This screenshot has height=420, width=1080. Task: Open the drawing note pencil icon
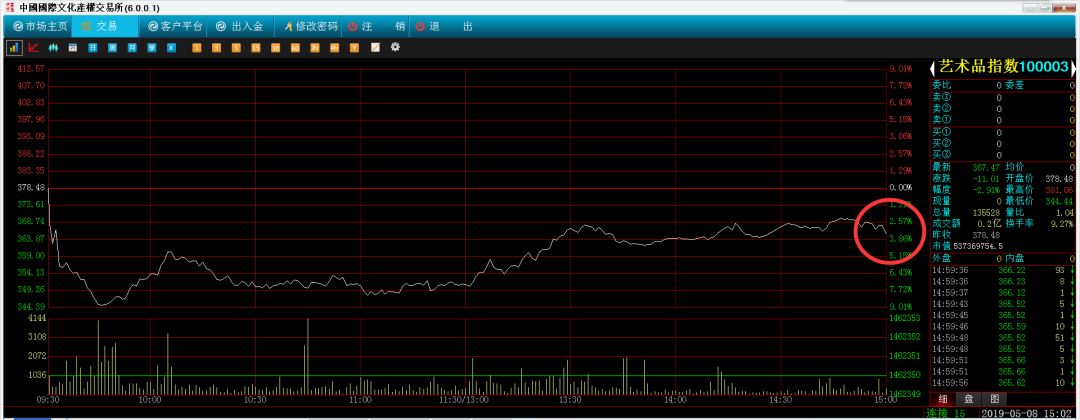click(375, 48)
